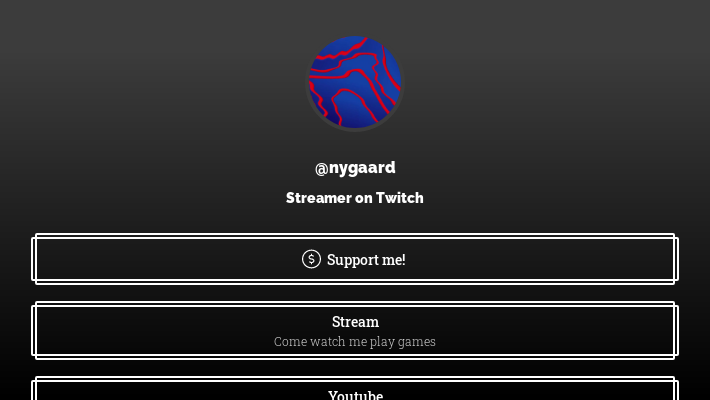Click the Stream title text
Image resolution: width=710 pixels, height=400 pixels.
[355, 322]
